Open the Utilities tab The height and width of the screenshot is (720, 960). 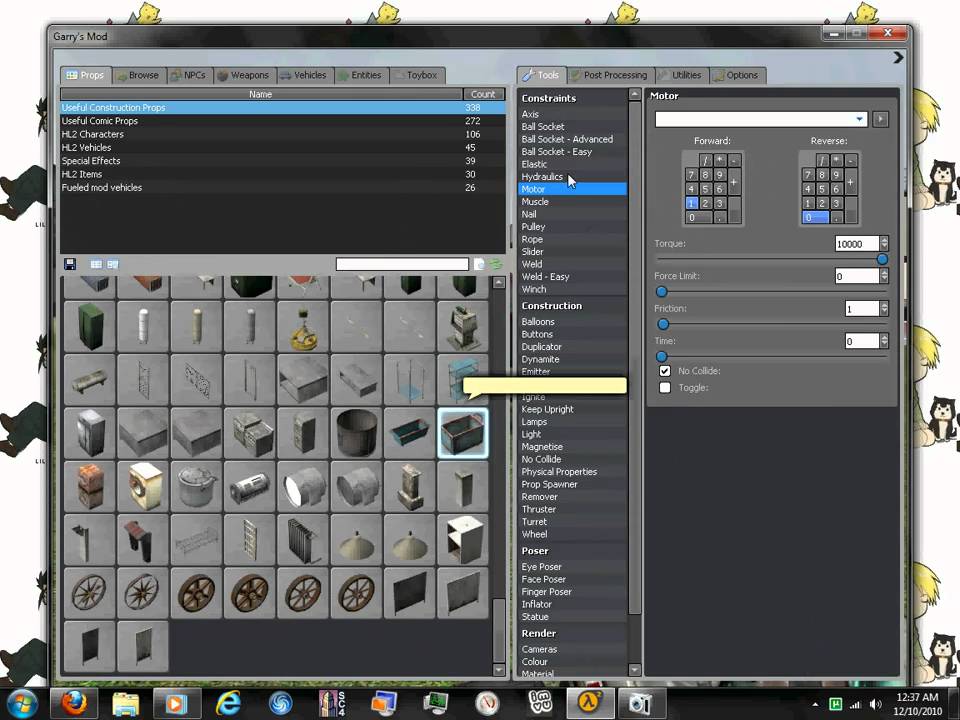tap(681, 75)
